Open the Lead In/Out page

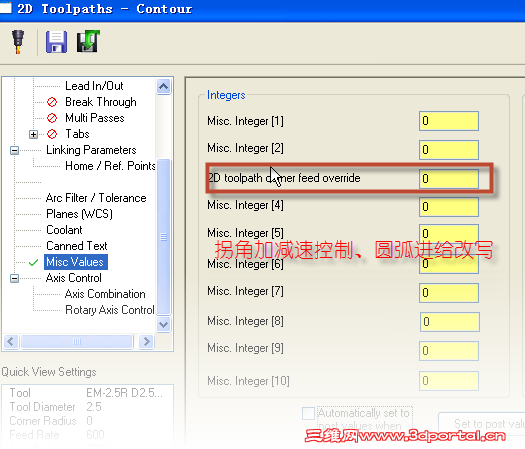(x=94, y=86)
